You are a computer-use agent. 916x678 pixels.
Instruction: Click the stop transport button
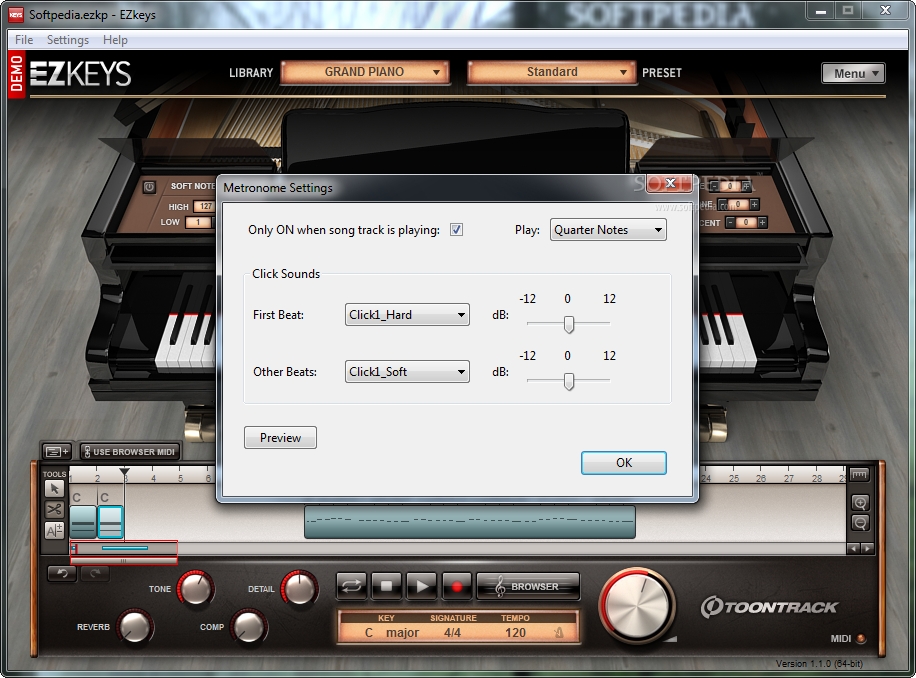[386, 586]
